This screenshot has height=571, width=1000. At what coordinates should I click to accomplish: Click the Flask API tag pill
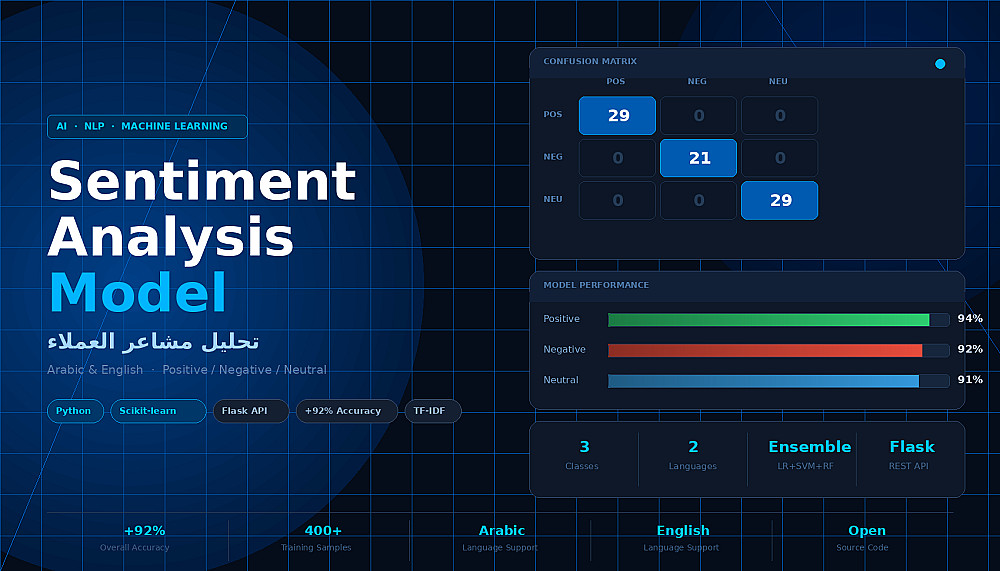pos(251,411)
